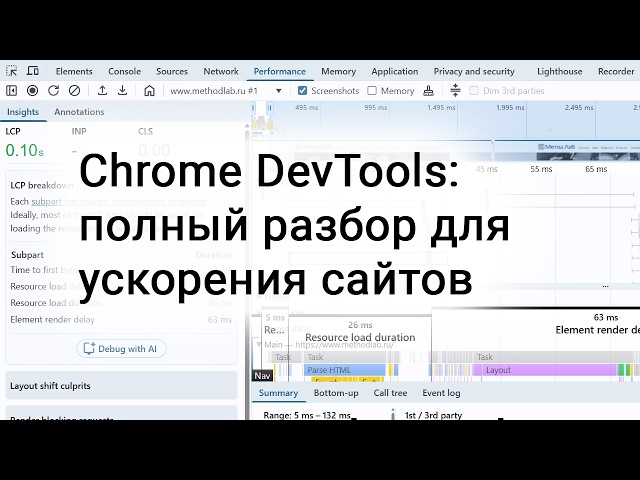Click the second overview range handle
Viewport: 640px width, 480px height.
coord(270,108)
